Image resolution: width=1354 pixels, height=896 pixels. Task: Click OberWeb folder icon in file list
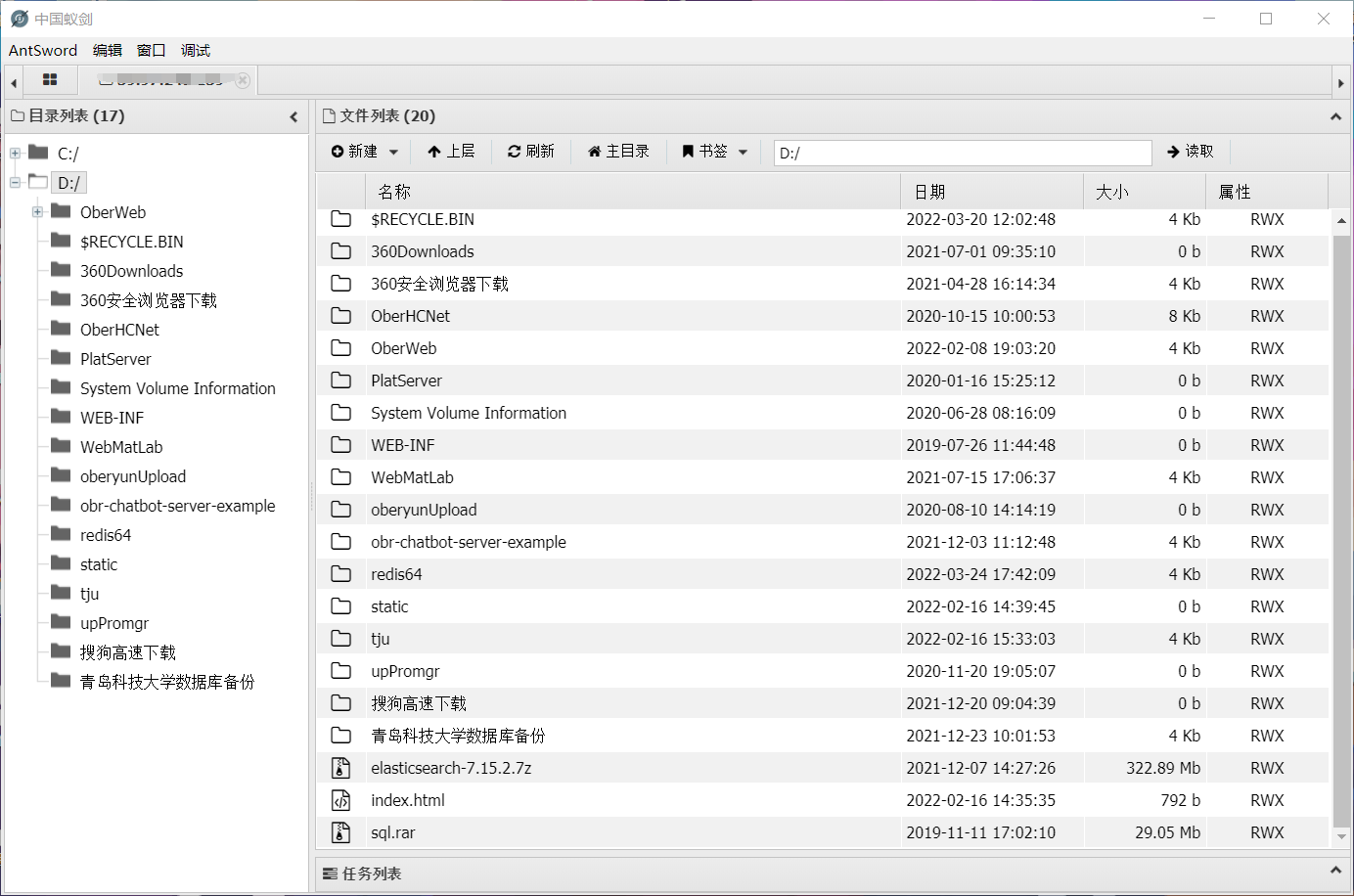(x=340, y=348)
